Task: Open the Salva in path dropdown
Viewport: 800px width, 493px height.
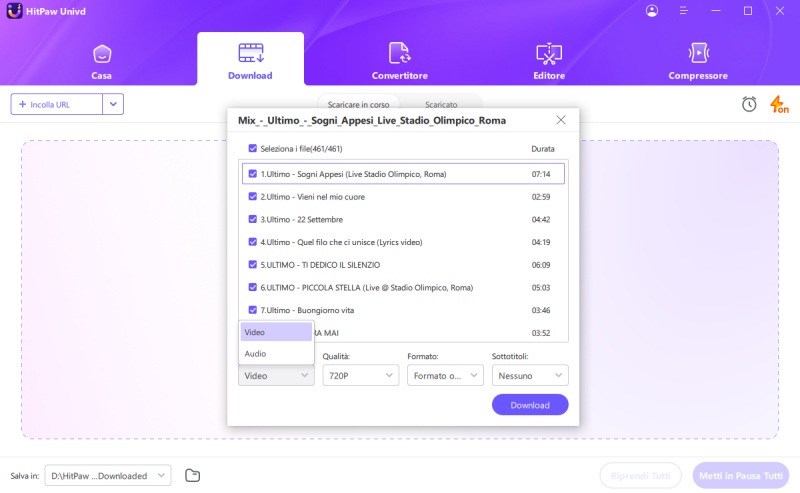Action: point(108,475)
